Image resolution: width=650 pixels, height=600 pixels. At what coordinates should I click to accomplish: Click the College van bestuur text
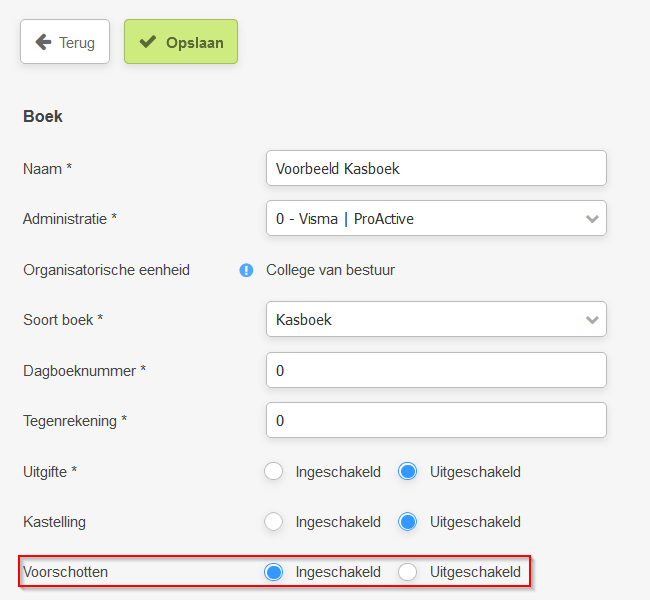(330, 270)
